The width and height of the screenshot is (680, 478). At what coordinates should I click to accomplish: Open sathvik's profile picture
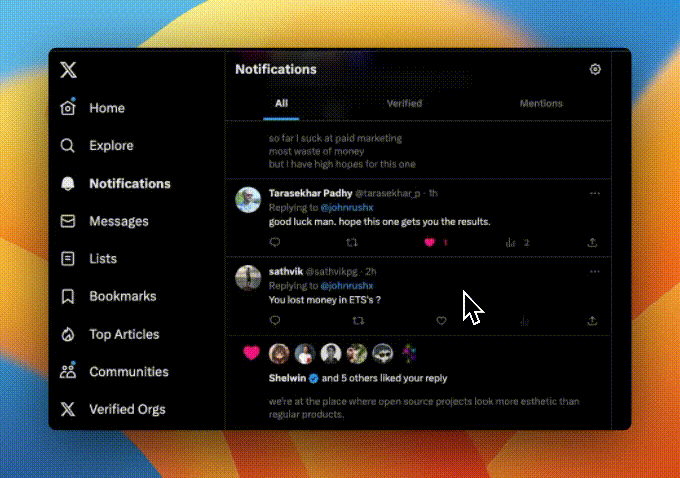point(248,278)
